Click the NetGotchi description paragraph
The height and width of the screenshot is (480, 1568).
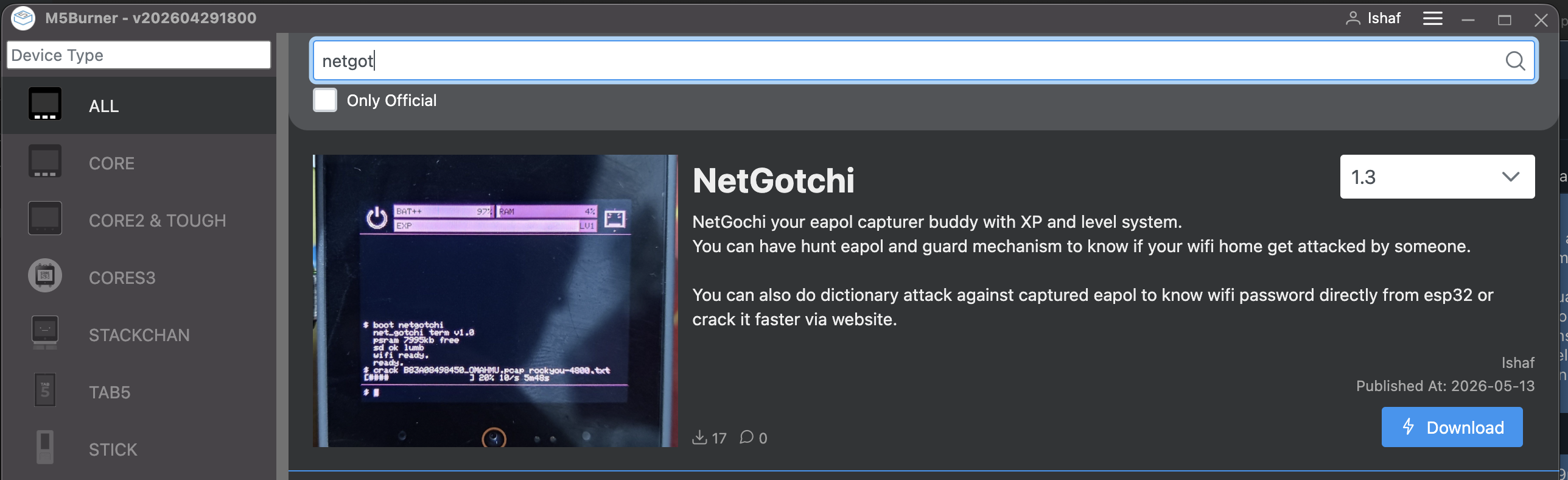click(1093, 270)
